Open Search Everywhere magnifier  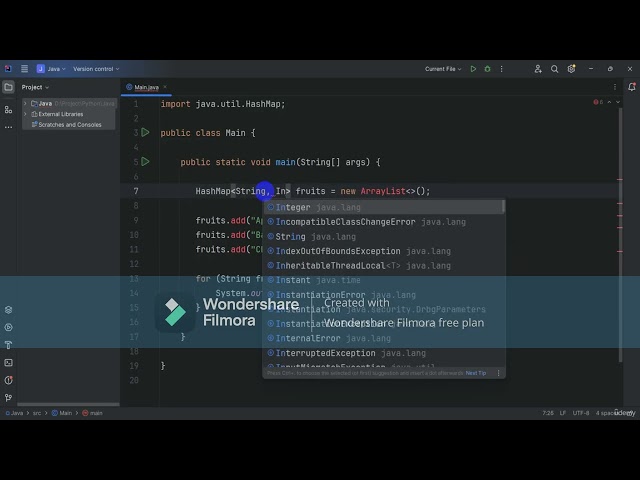pyautogui.click(x=554, y=69)
